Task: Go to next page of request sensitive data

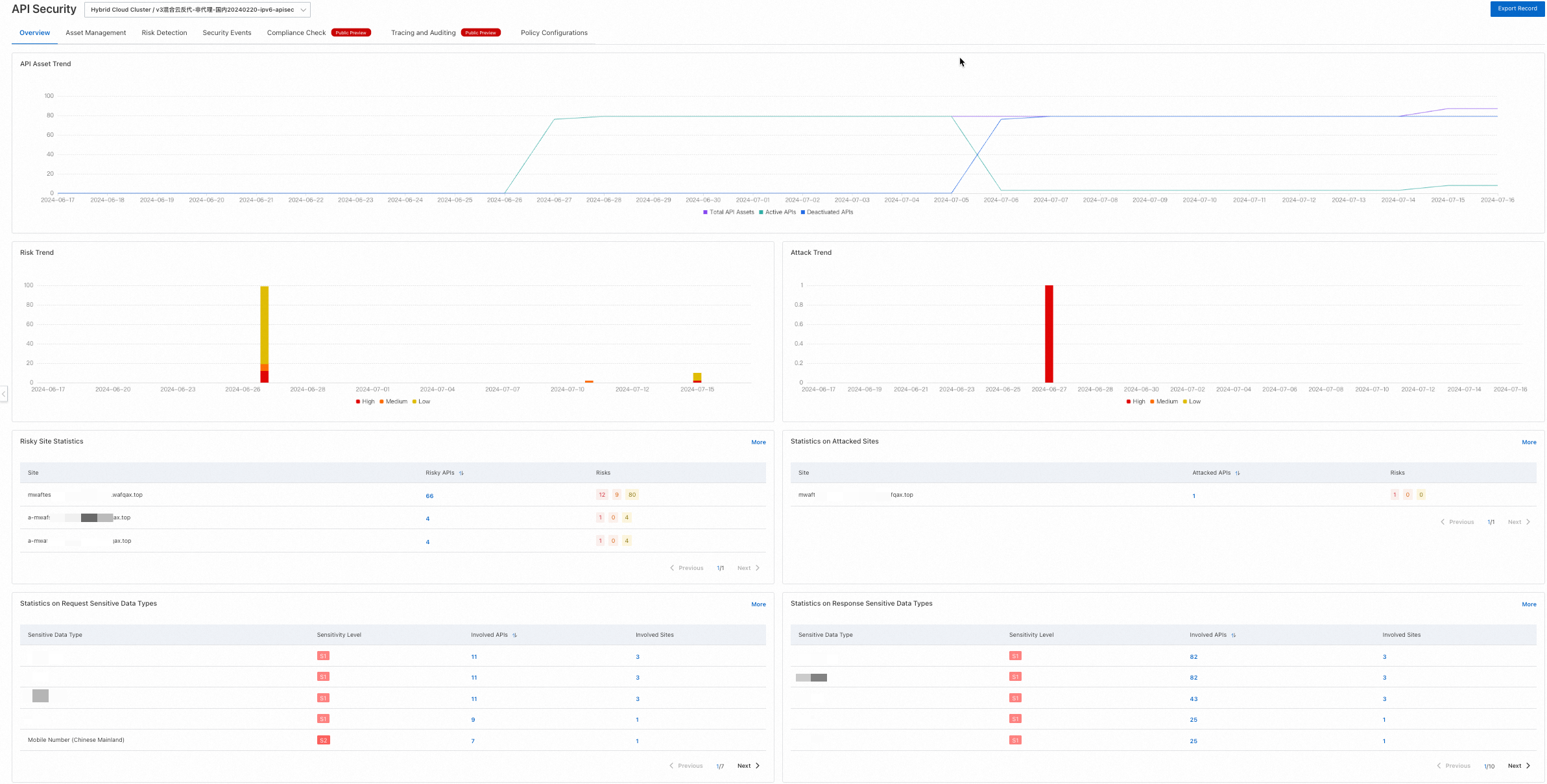Action: point(748,766)
